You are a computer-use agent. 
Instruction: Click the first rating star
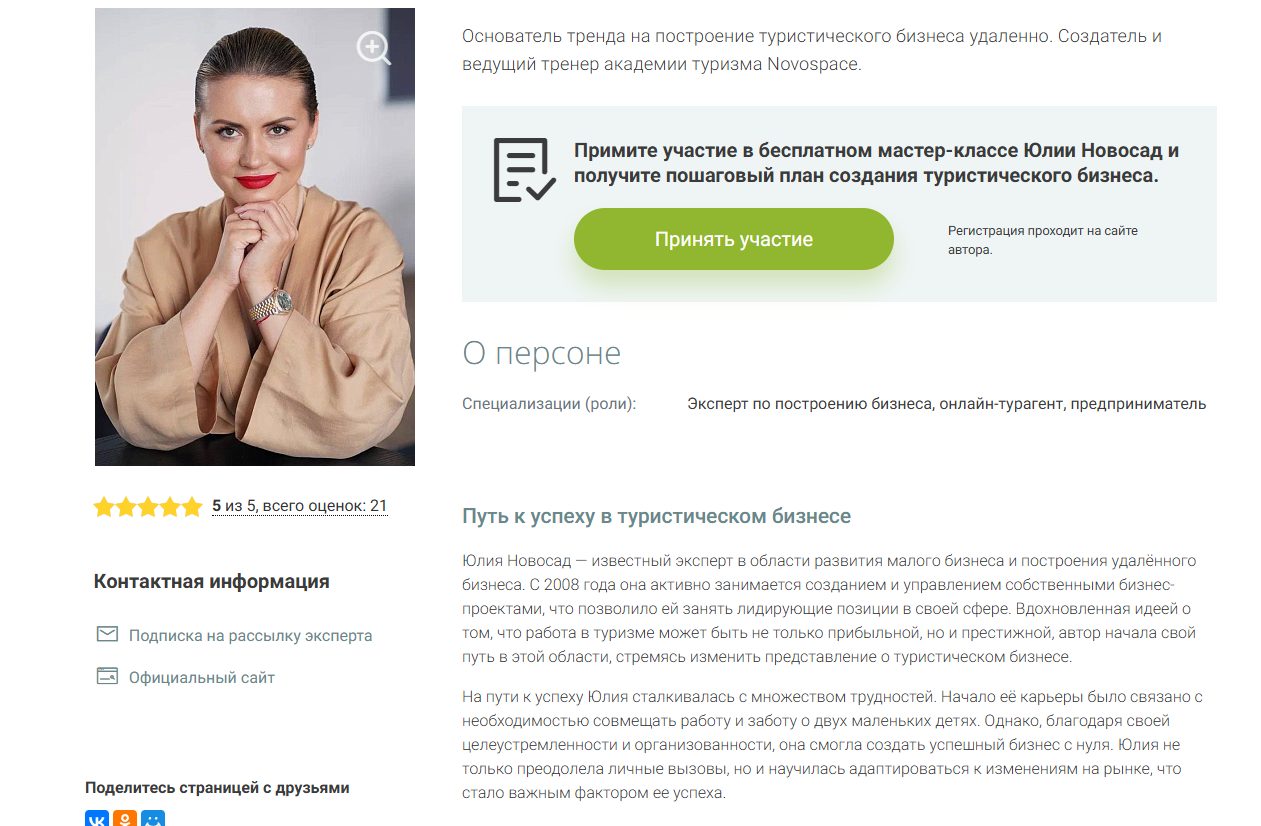104,507
